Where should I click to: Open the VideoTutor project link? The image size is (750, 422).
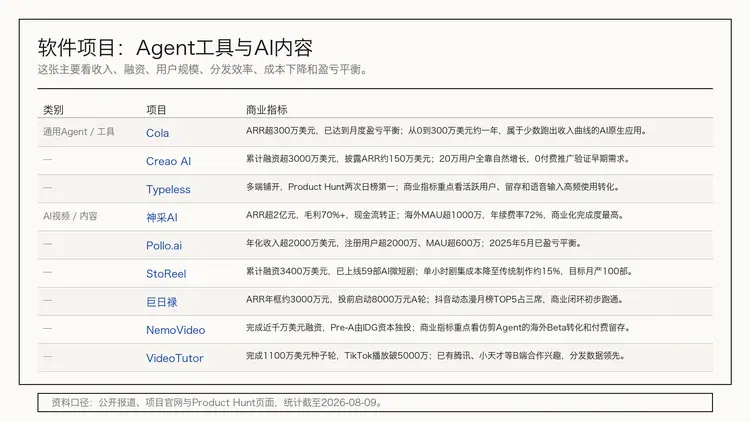pos(175,358)
